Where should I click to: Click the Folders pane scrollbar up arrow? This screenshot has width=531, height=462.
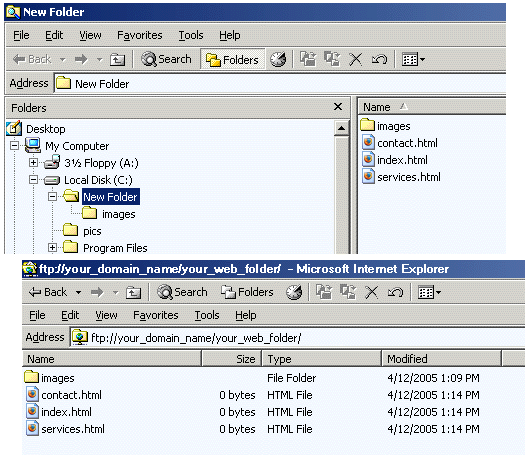(341, 128)
